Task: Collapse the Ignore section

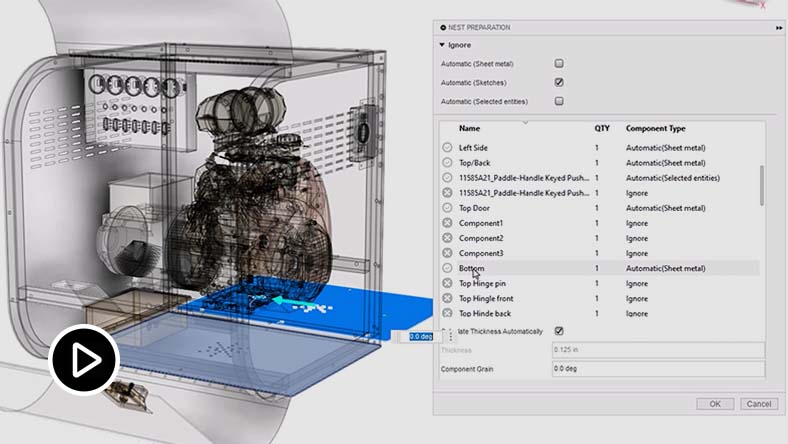Action: [x=443, y=45]
